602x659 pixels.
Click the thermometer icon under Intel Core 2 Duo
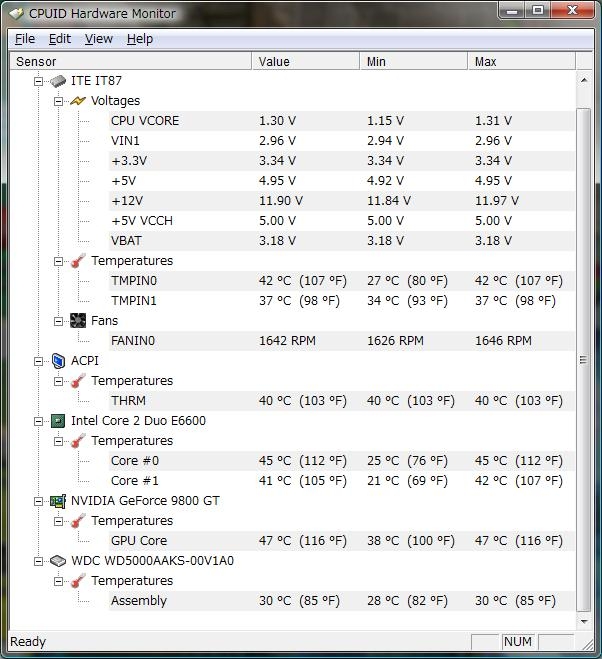(x=78, y=441)
